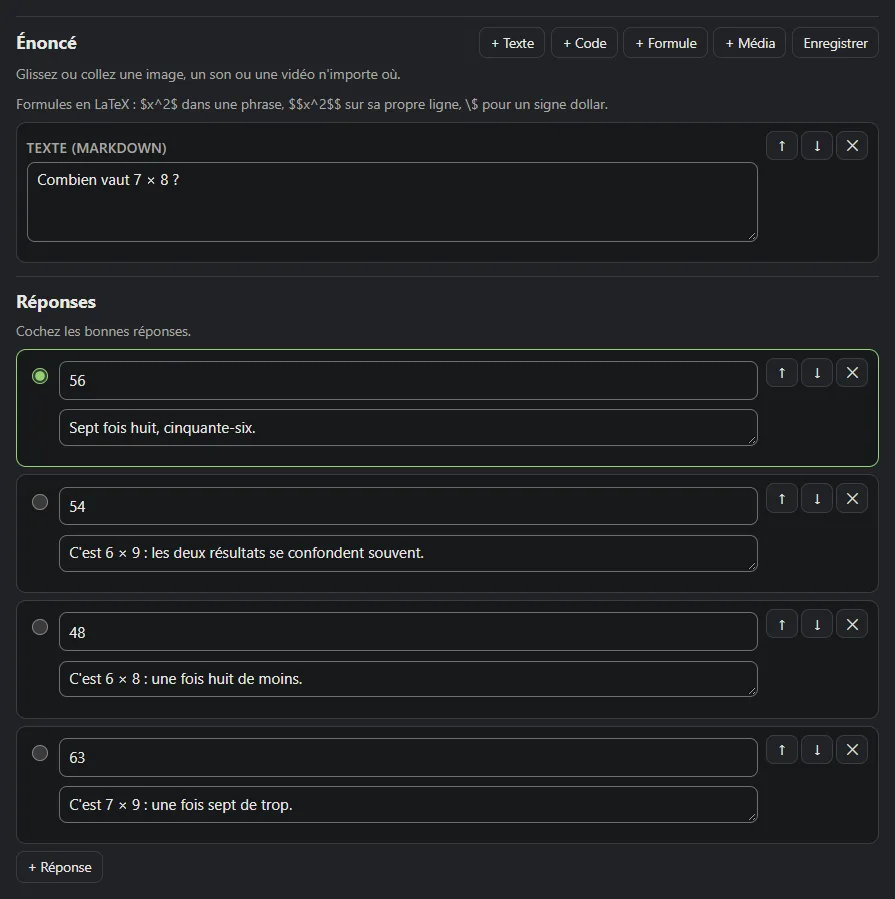Delete the Texte (Markdown) block
This screenshot has width=895, height=899.
852,146
